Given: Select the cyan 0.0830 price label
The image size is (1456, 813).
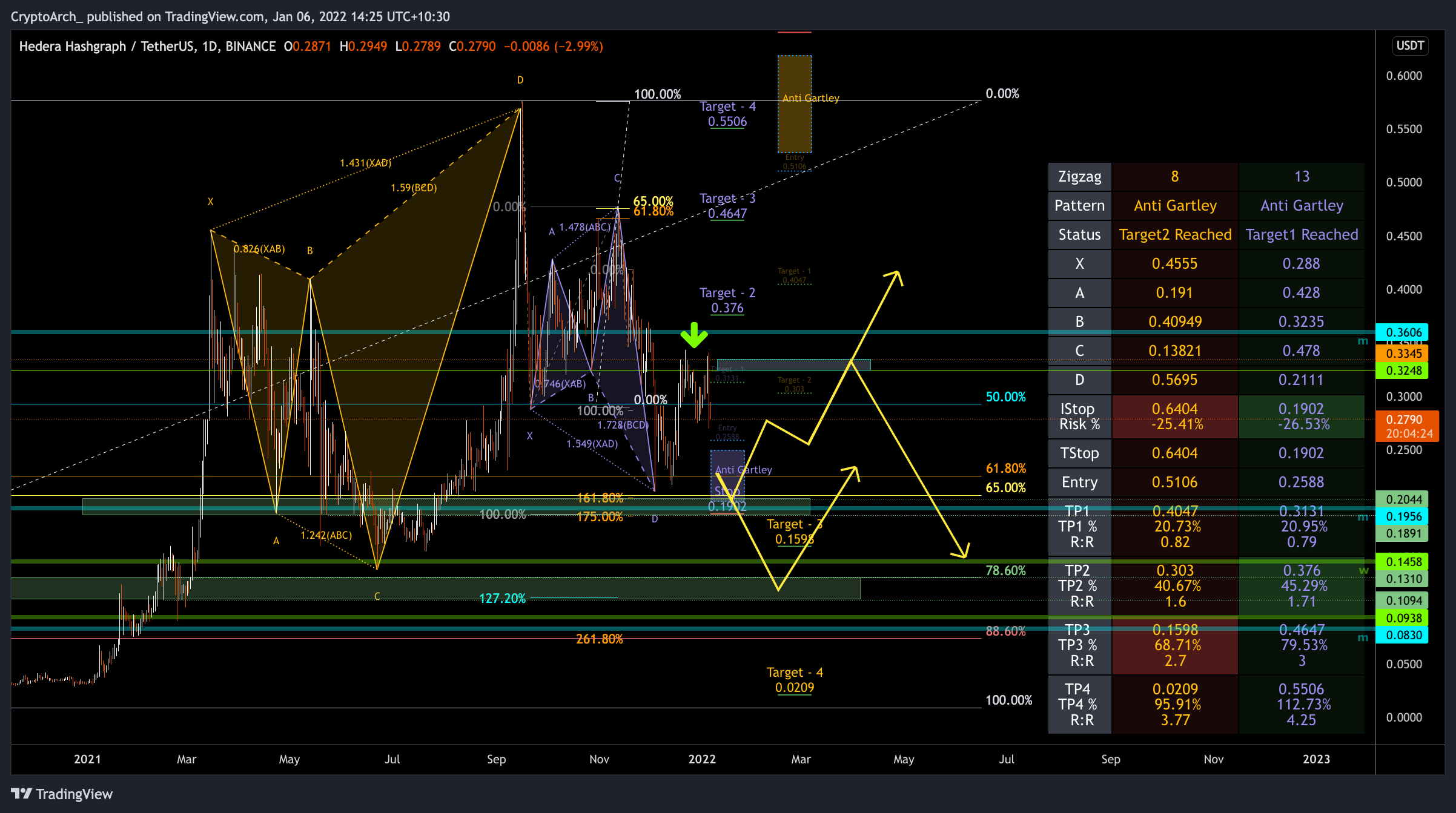Looking at the screenshot, I should tap(1403, 634).
